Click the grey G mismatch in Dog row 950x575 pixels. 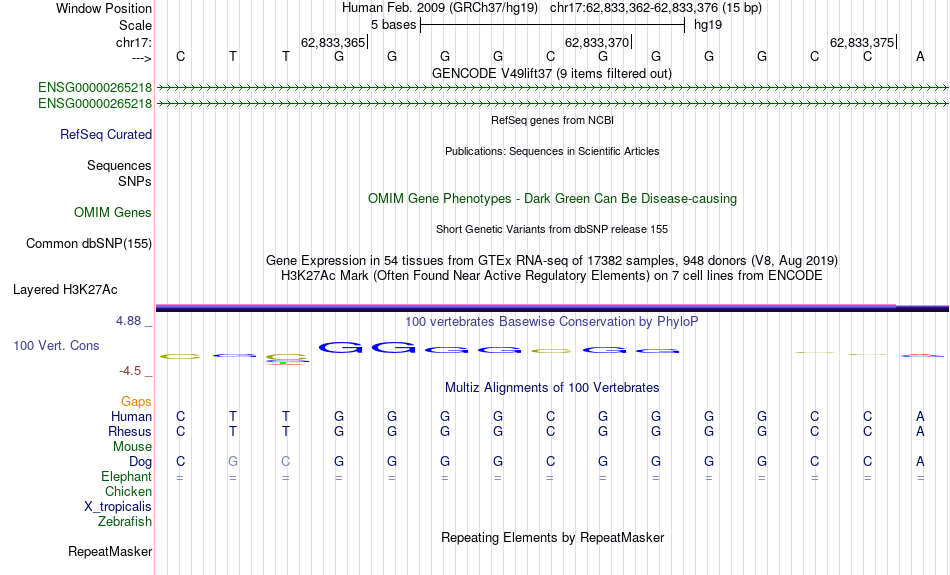233,462
